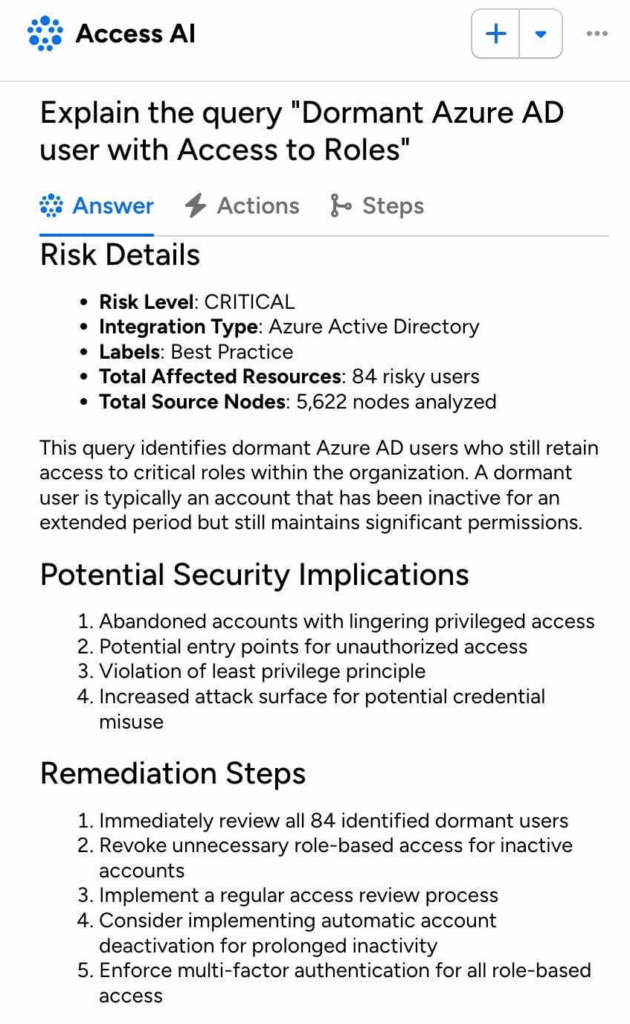Click the Potential Security Implications heading

pos(254,575)
